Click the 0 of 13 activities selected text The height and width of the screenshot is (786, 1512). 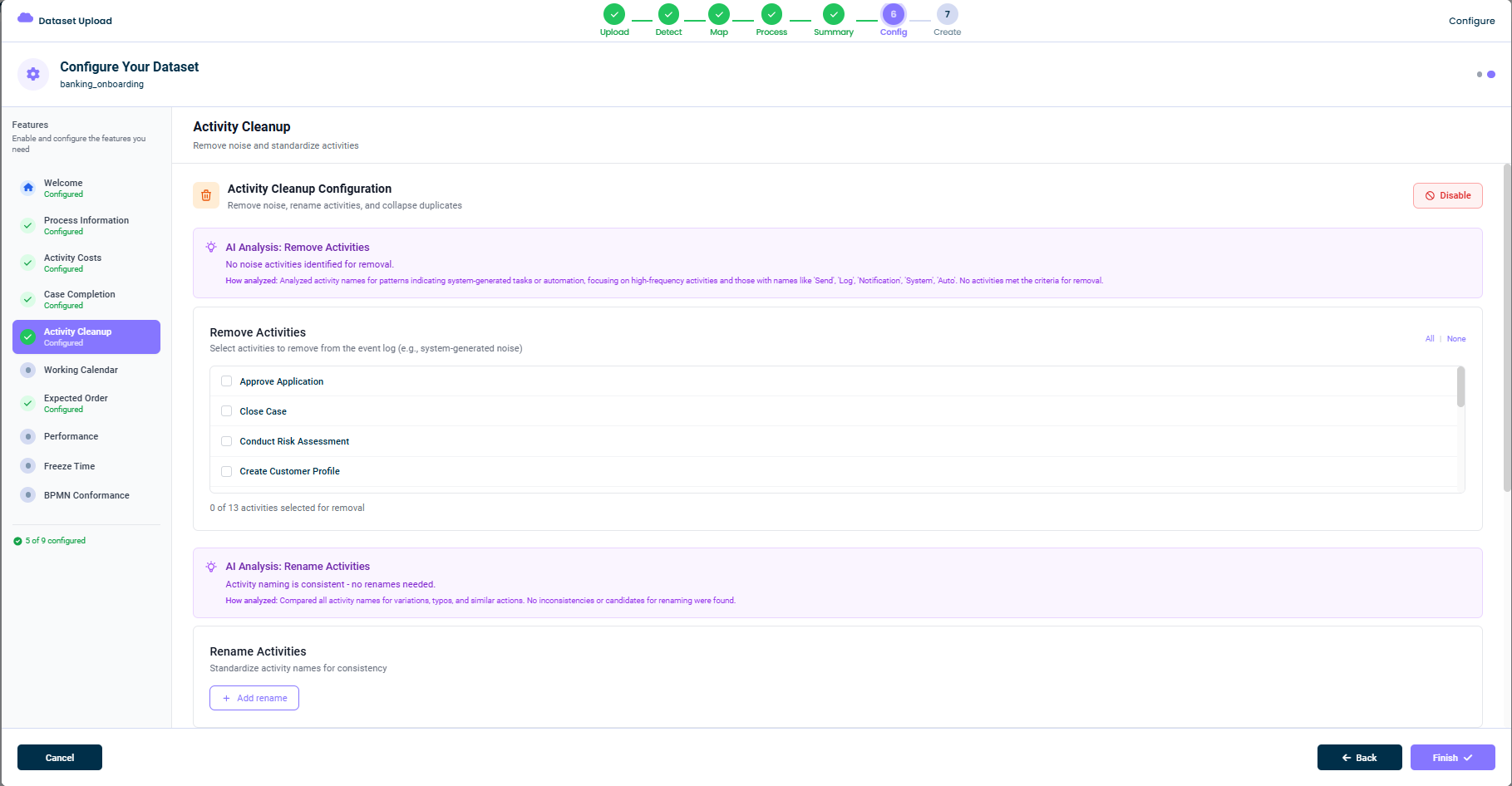click(x=287, y=508)
